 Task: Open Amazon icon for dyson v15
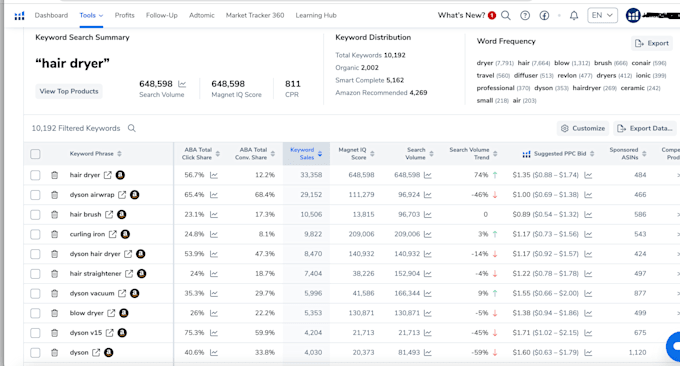pyautogui.click(x=122, y=333)
